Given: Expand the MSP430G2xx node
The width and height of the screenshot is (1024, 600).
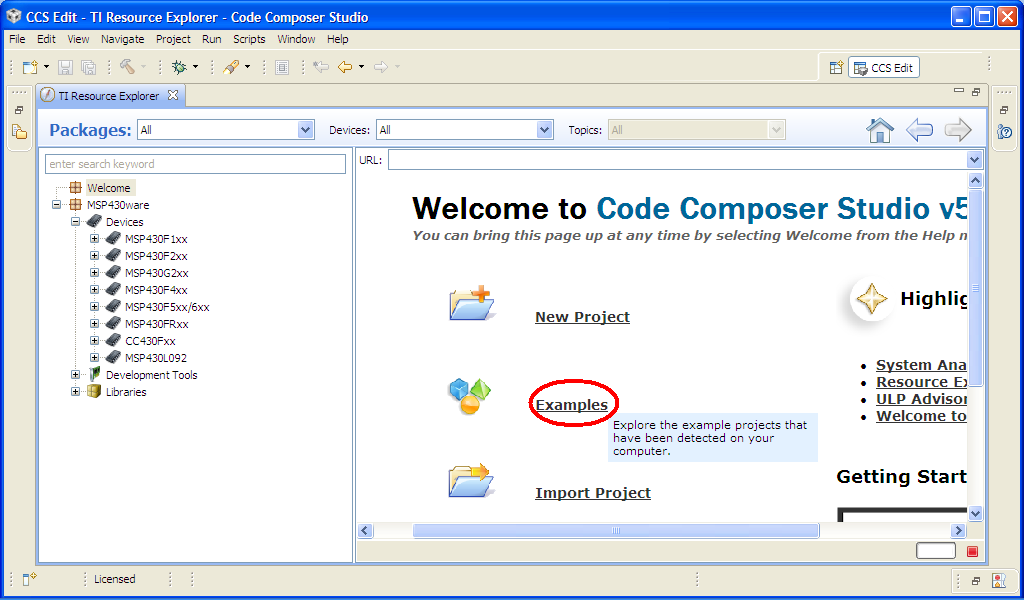Looking at the screenshot, I should [95, 273].
